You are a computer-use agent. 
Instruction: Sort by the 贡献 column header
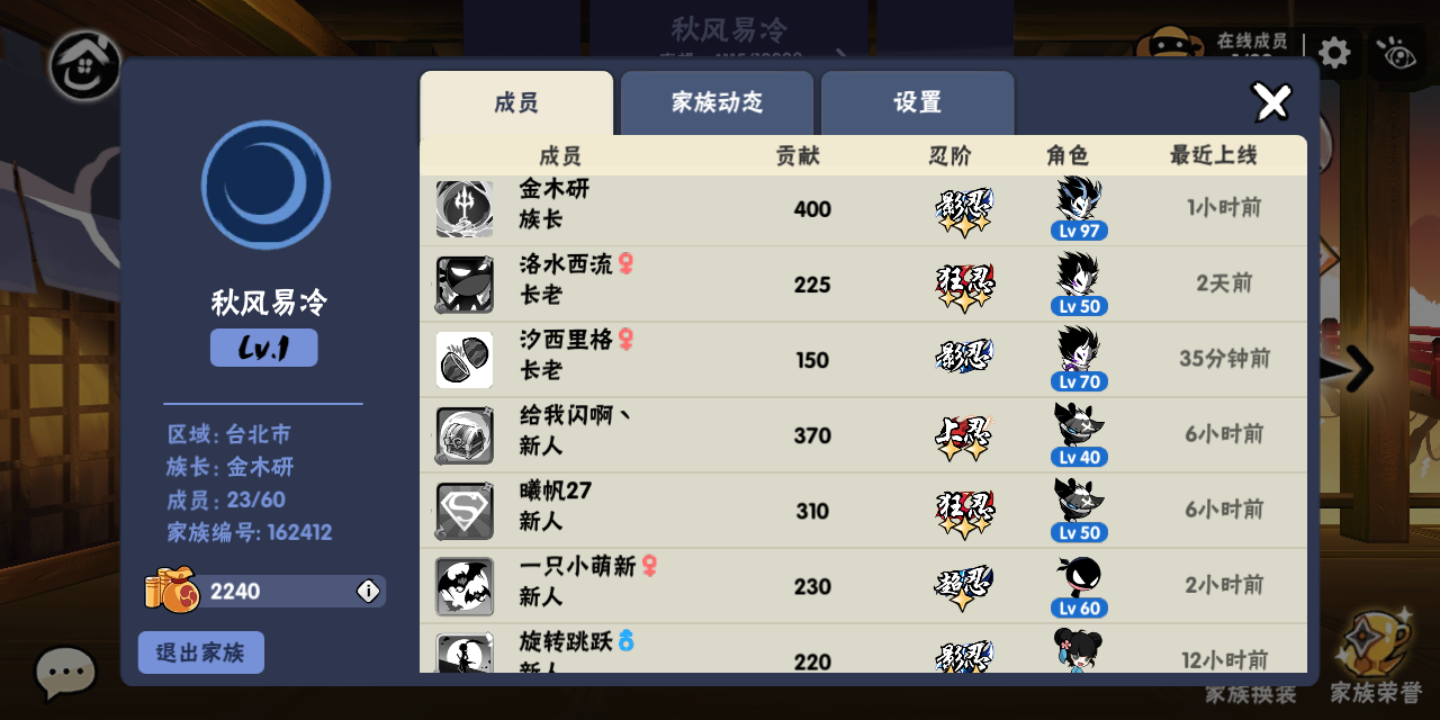point(797,156)
